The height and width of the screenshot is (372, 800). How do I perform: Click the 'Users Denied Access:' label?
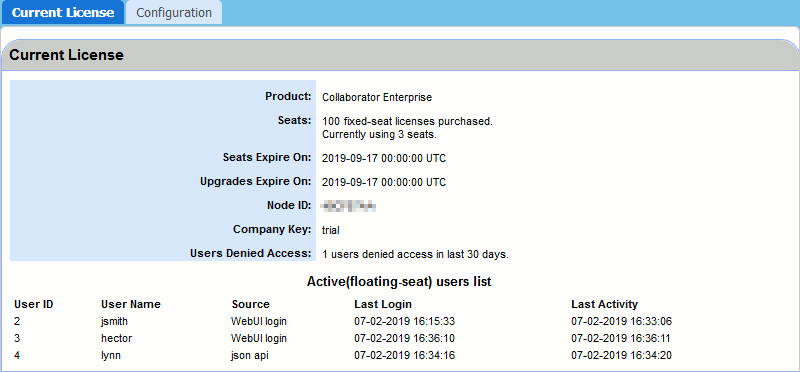point(251,253)
